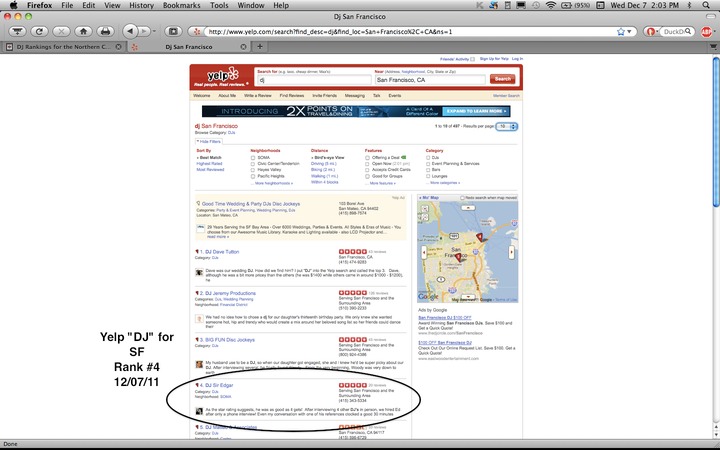The height and width of the screenshot is (450, 720).
Task: Sort results by Highest Rated
Action: tap(209, 163)
